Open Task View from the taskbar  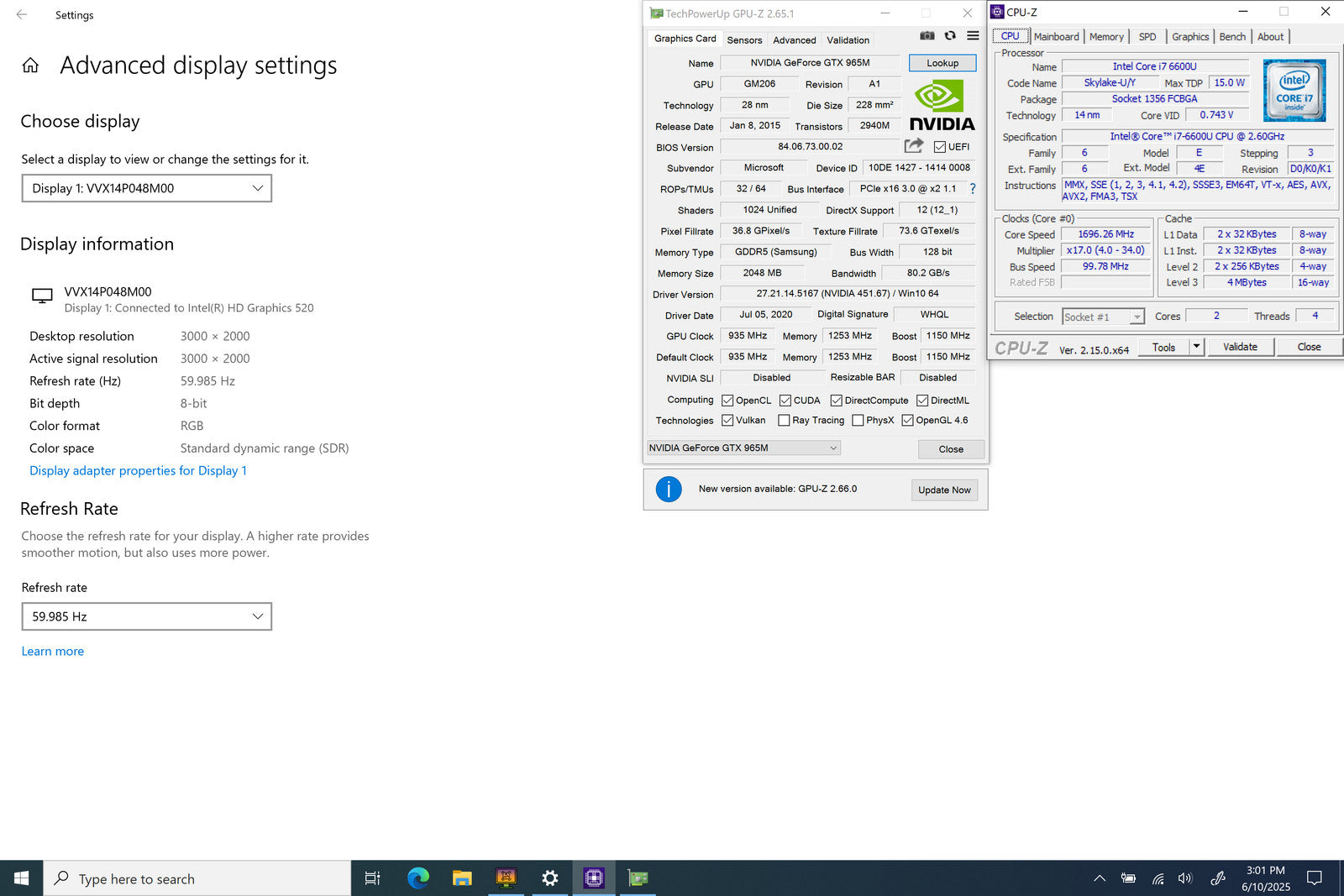pyautogui.click(x=372, y=878)
